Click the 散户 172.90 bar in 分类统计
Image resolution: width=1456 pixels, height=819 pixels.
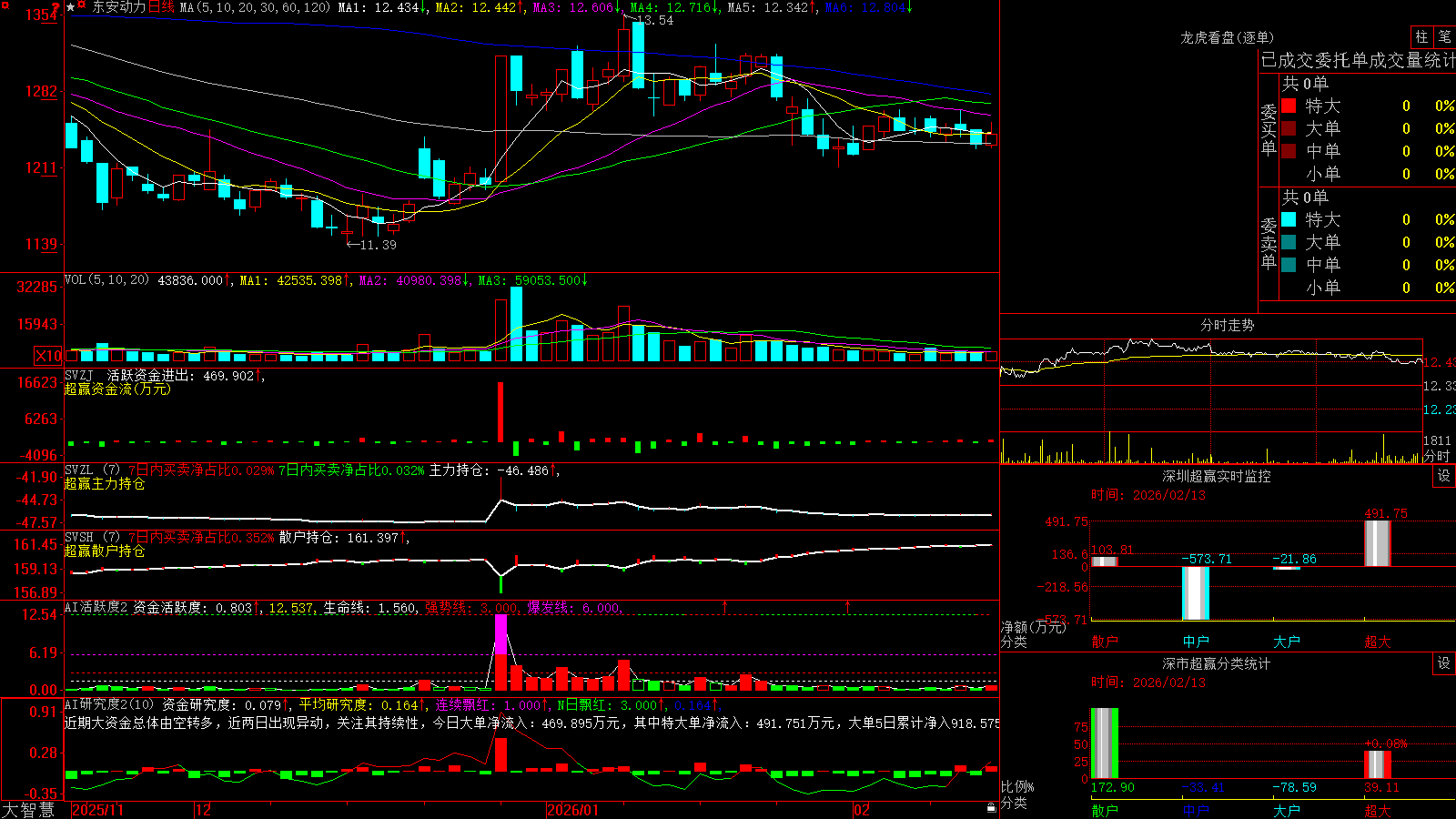1105,743
